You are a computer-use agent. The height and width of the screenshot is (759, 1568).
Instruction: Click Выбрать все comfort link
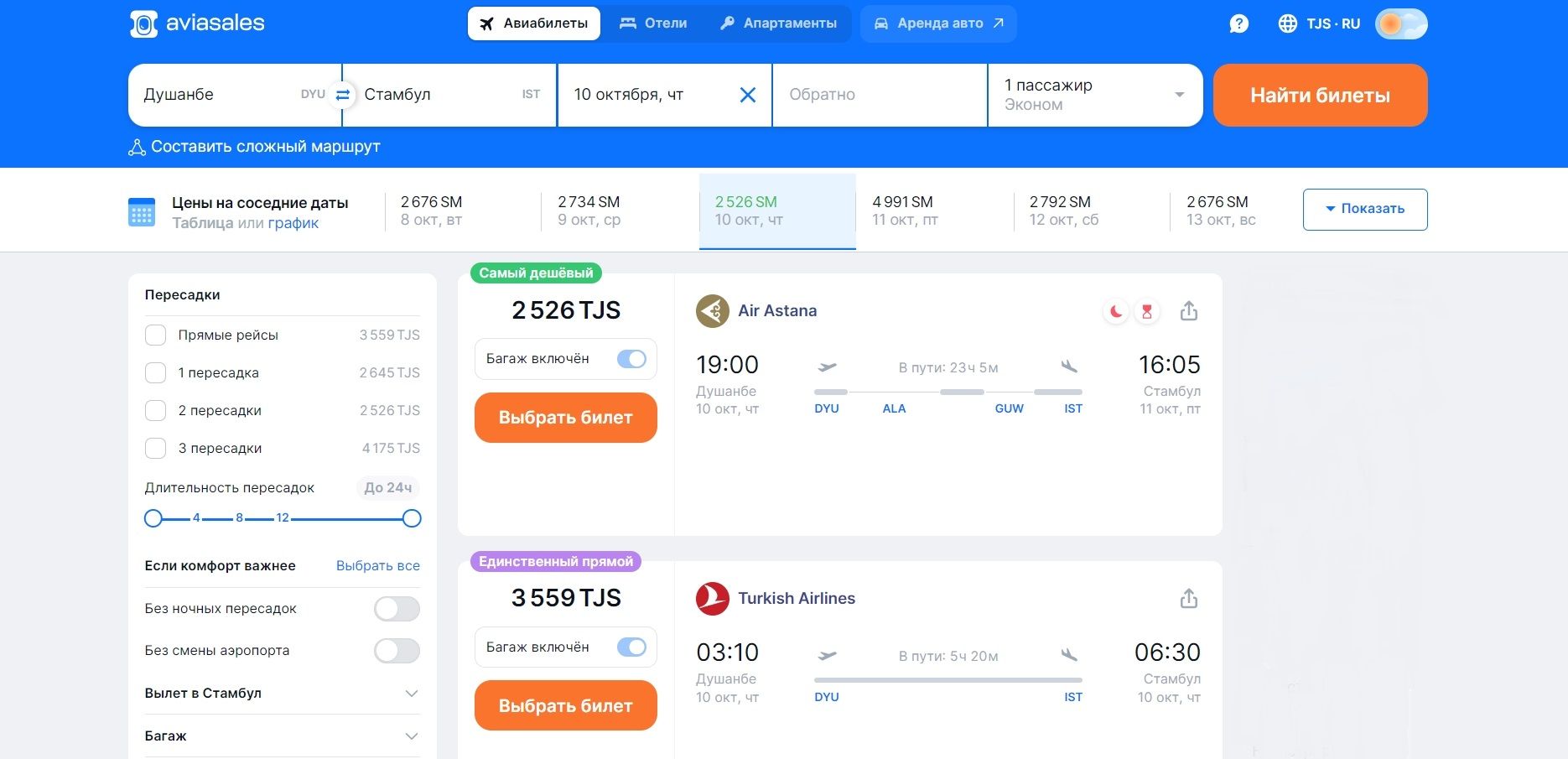pyautogui.click(x=378, y=566)
